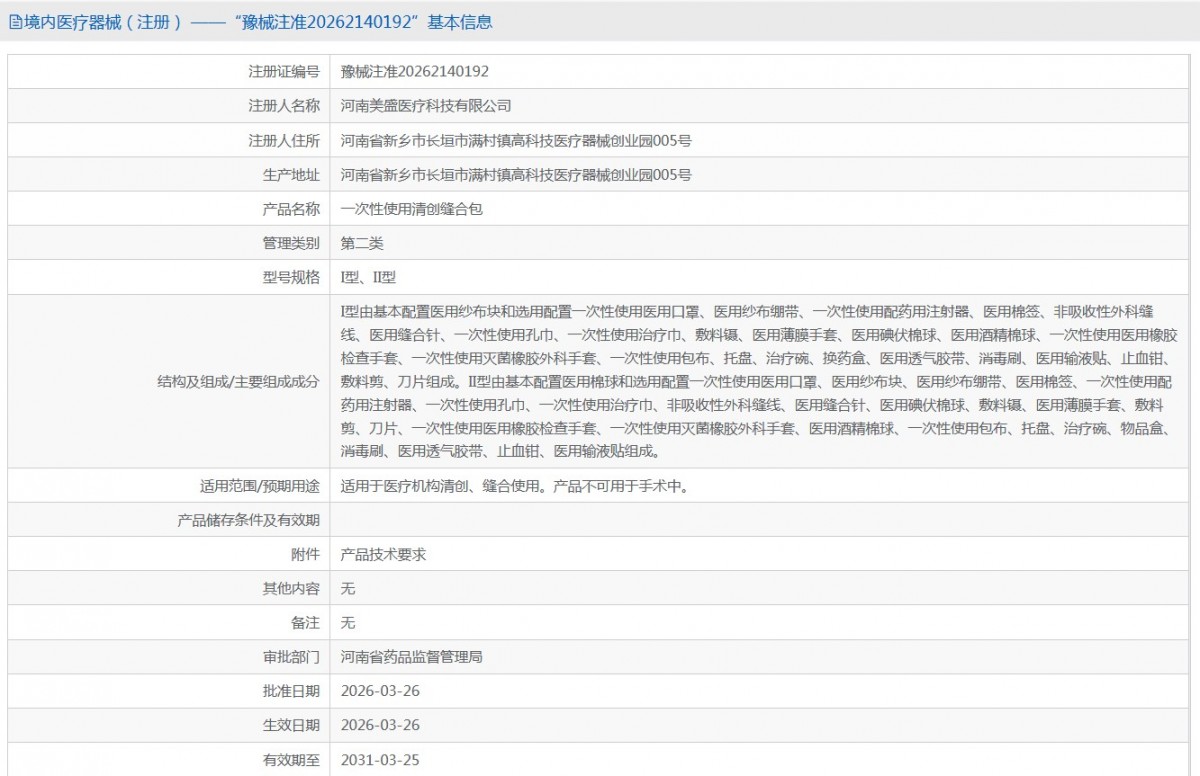Click 第二类 in the 管理类别 row

362,243
